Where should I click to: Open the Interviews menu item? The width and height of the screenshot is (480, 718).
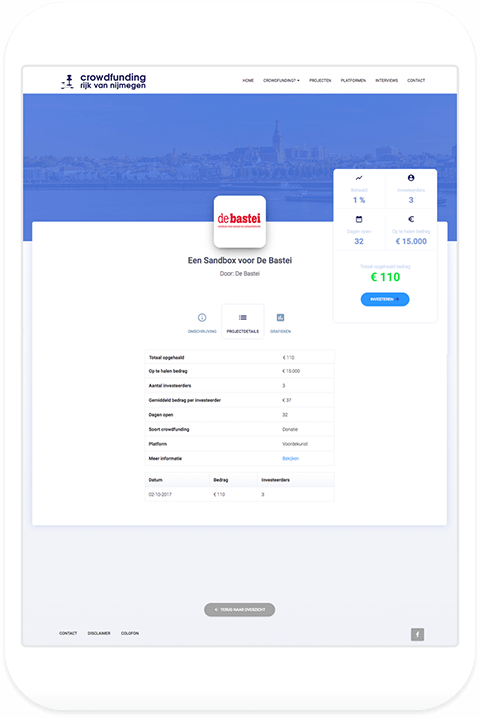pos(387,81)
